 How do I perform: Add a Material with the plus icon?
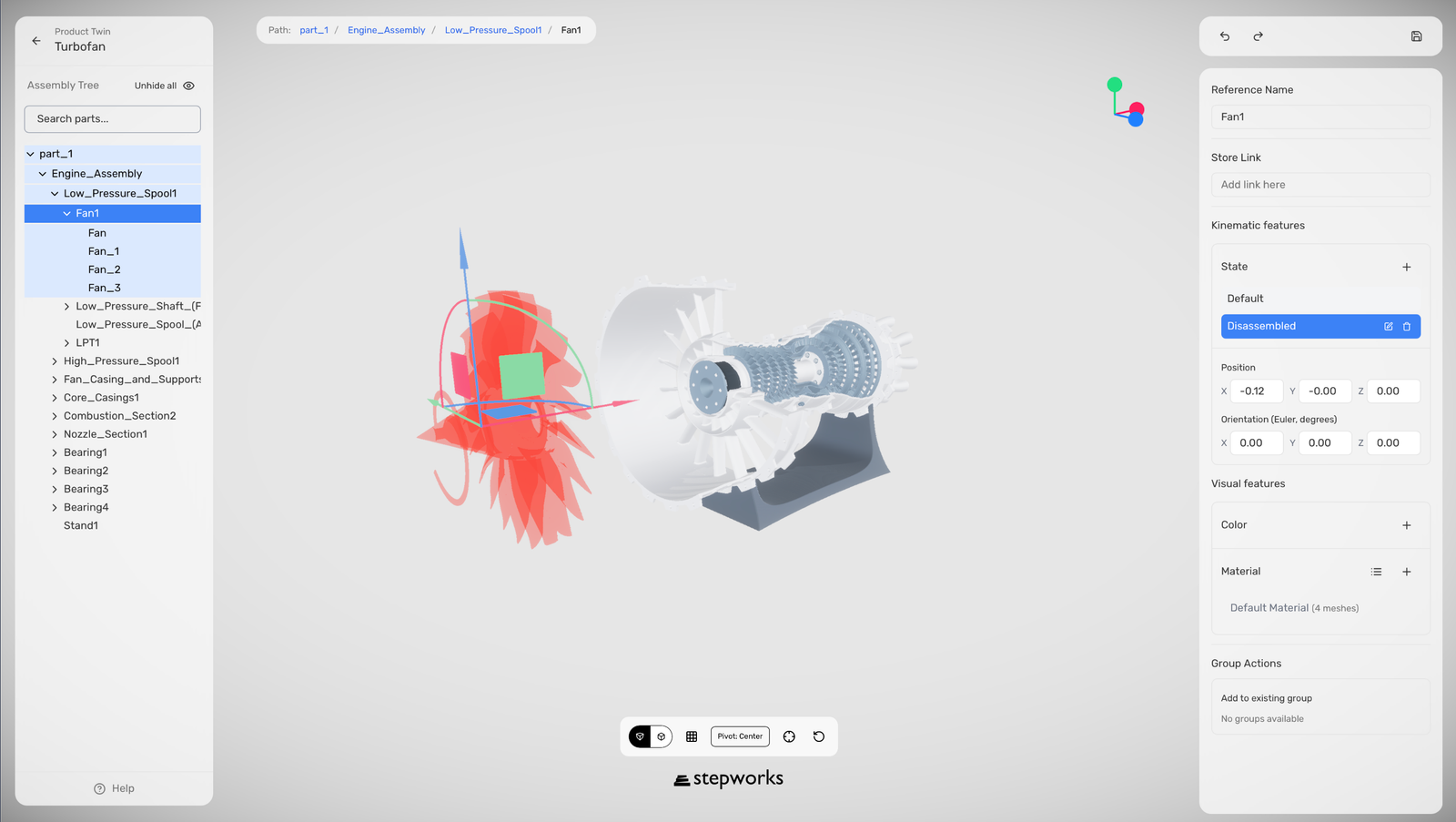(1406, 572)
